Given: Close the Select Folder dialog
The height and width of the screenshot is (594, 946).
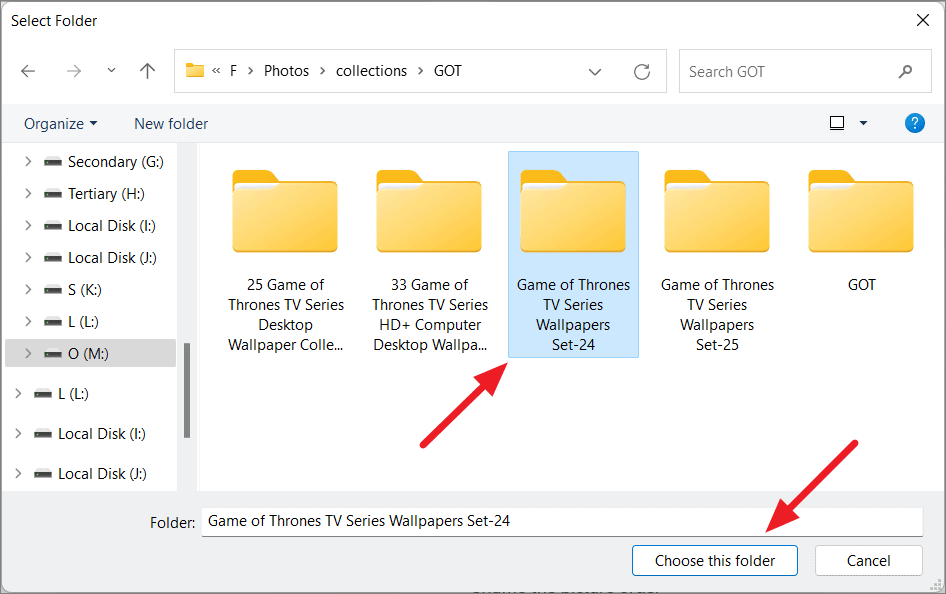Looking at the screenshot, I should point(922,21).
